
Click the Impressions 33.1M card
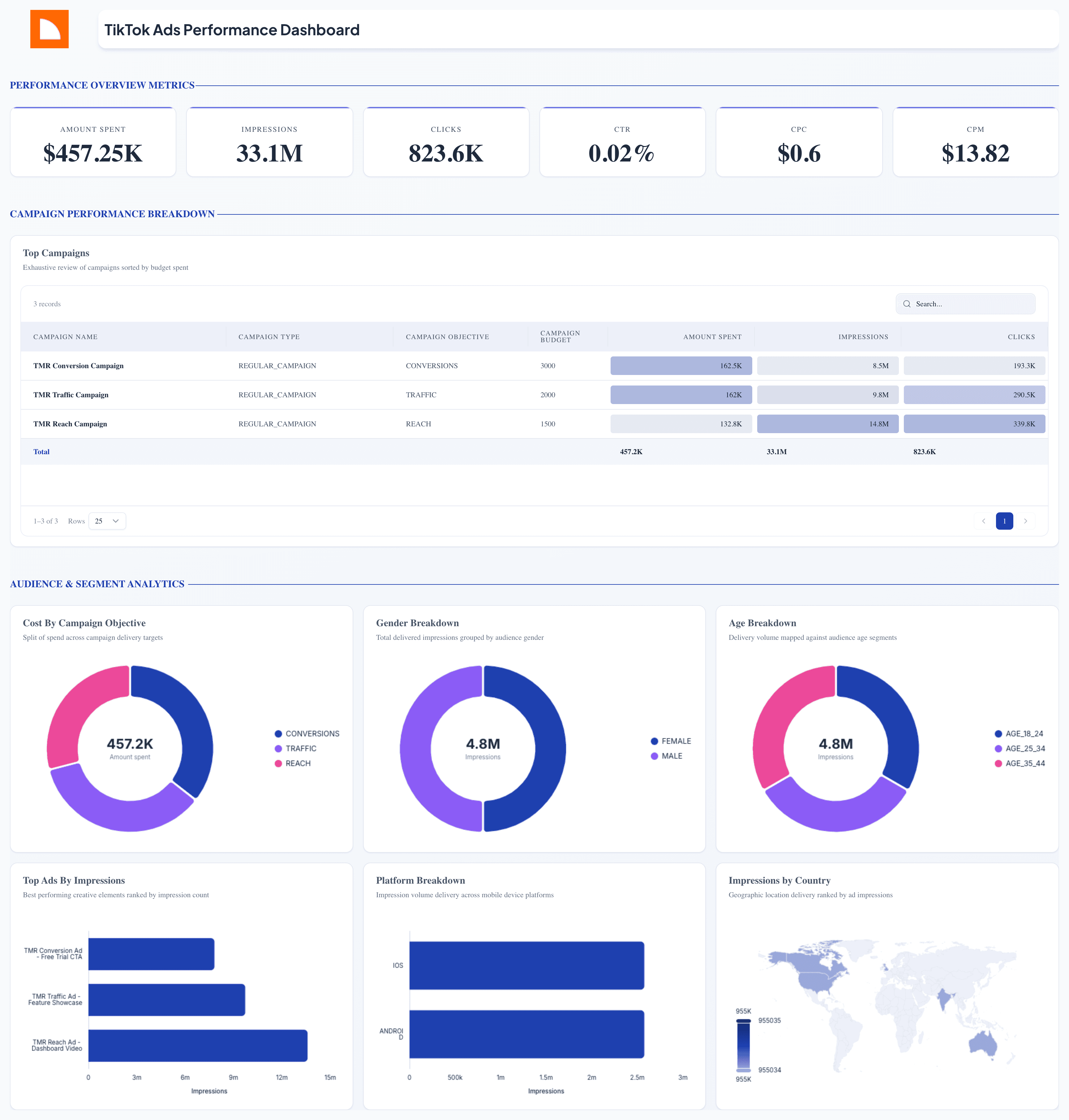click(x=269, y=142)
